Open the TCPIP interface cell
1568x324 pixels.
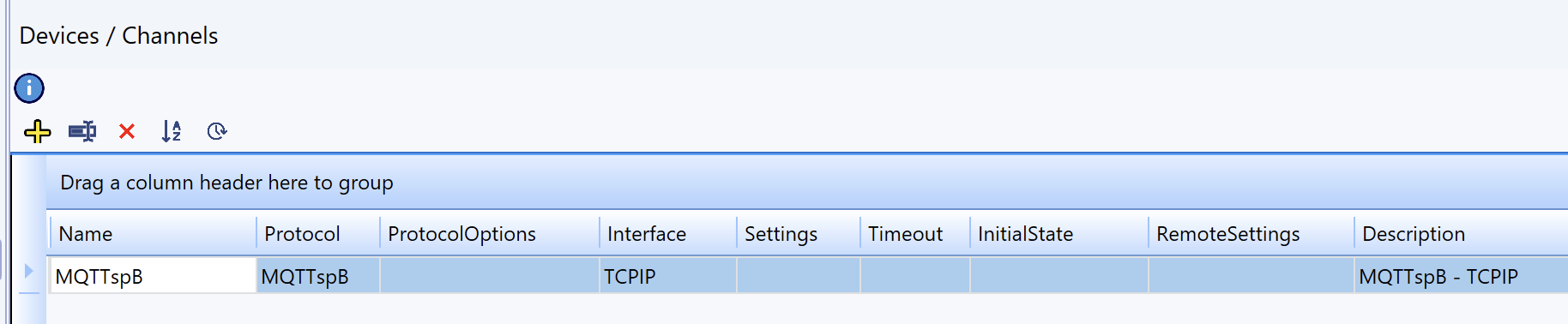[668, 276]
